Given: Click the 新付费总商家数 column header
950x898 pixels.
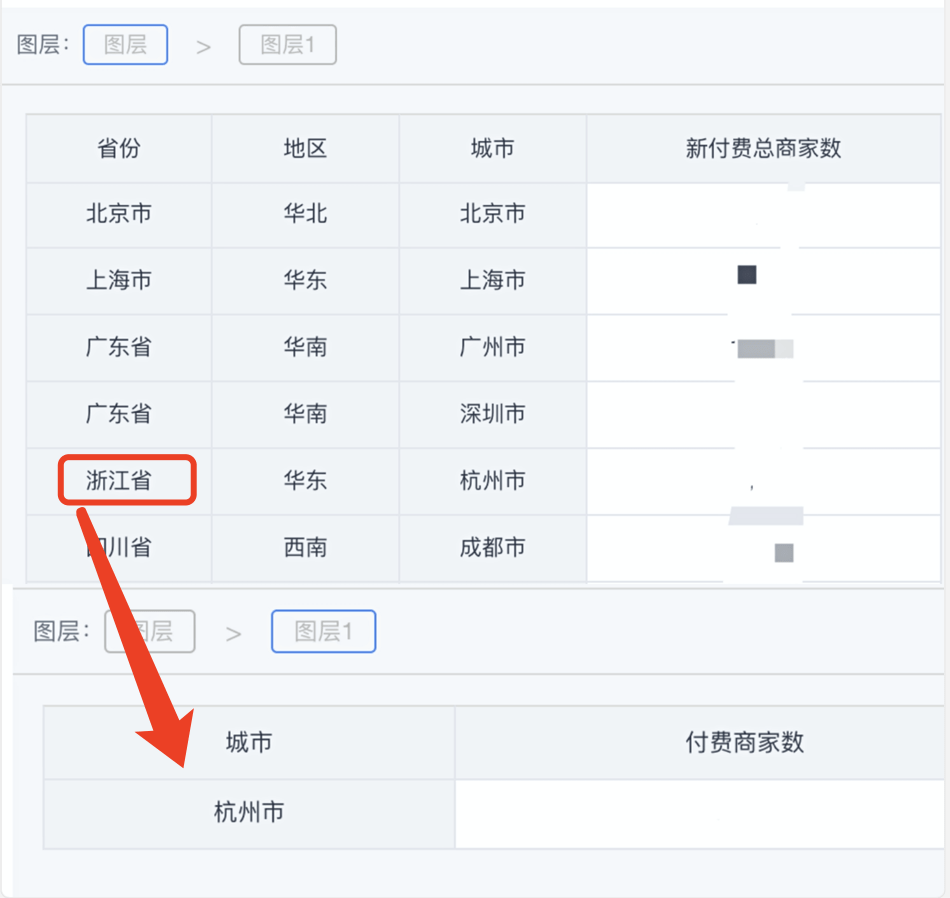Looking at the screenshot, I should (763, 148).
